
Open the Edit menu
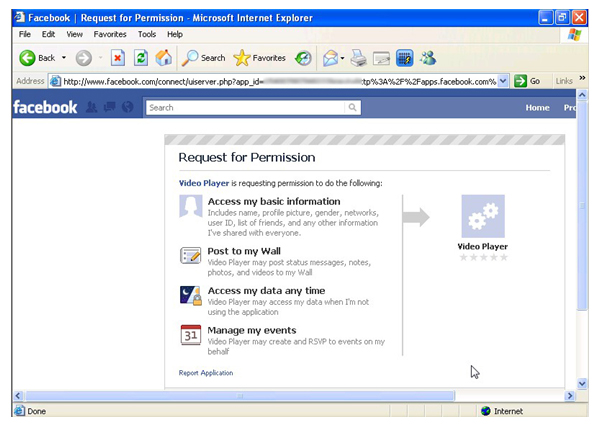point(48,34)
